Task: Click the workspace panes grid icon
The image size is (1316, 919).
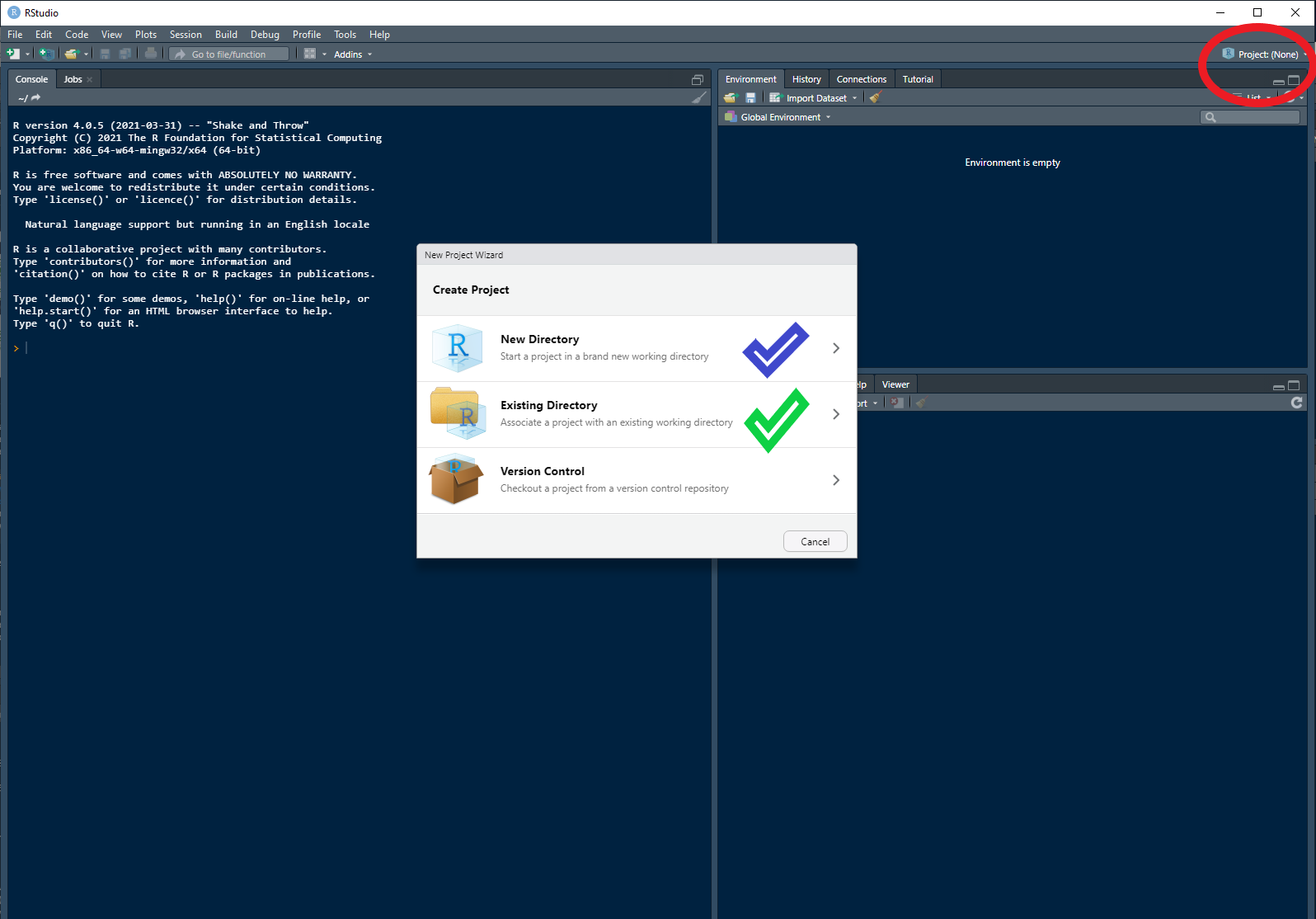Action: 310,54
